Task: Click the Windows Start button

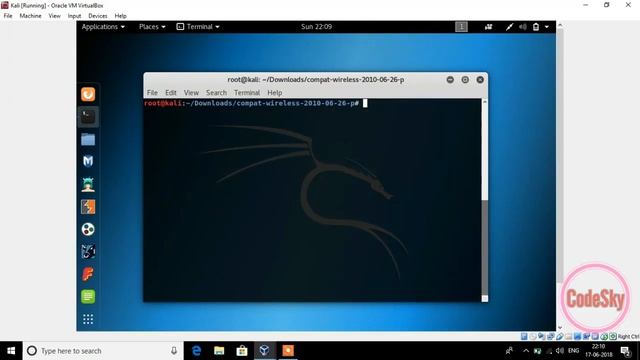Action: pos(11,351)
